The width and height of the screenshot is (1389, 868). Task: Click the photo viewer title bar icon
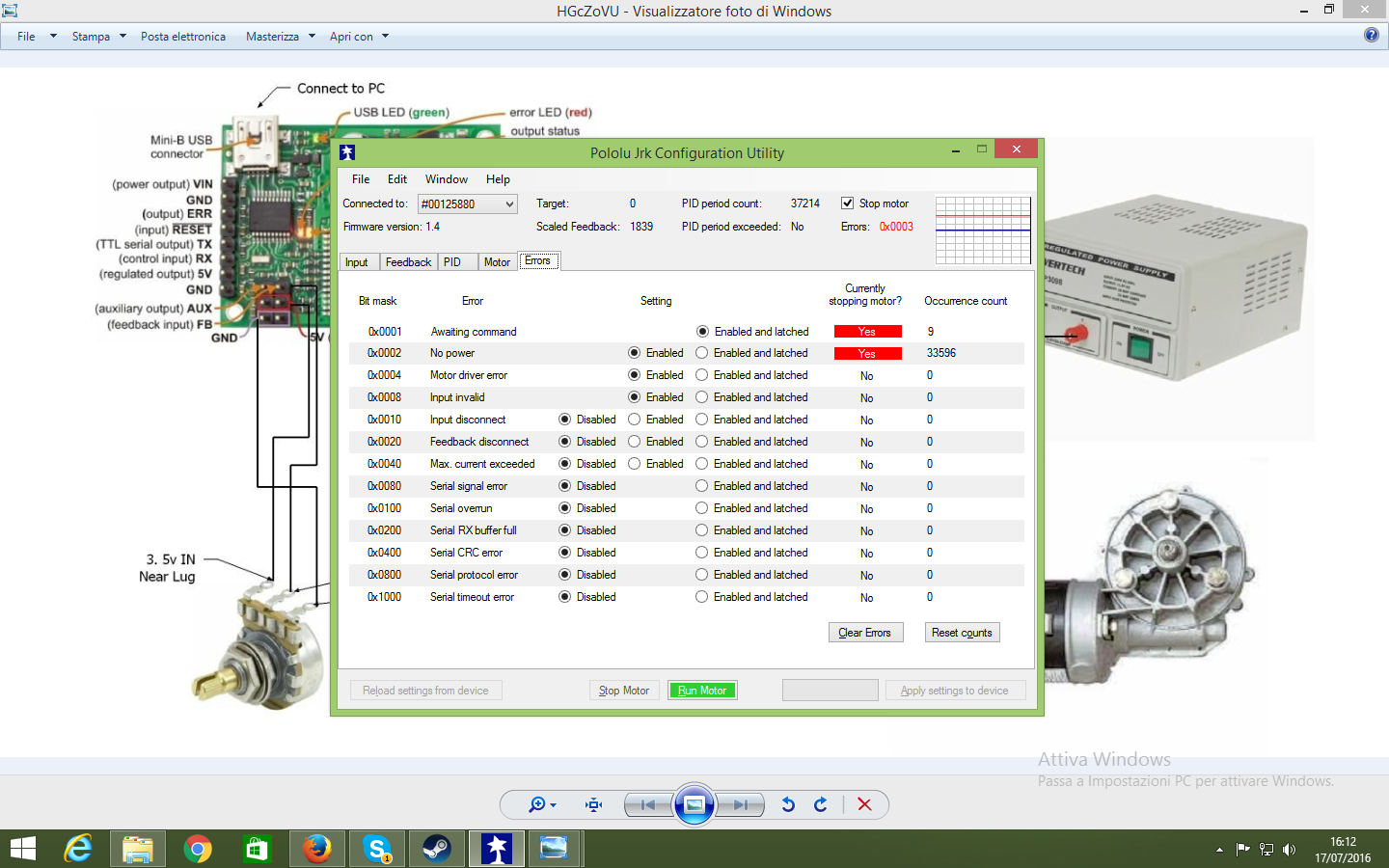click(10, 11)
